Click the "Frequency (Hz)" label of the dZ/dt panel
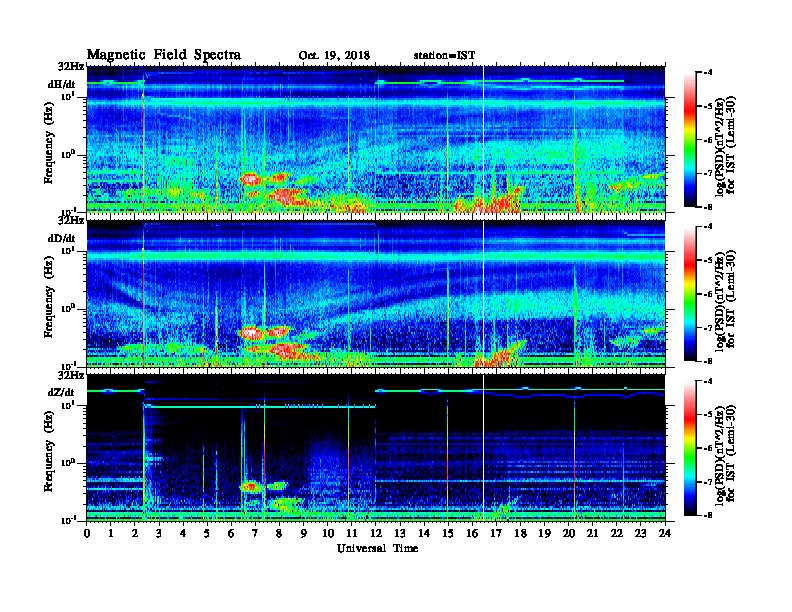 coord(49,451)
